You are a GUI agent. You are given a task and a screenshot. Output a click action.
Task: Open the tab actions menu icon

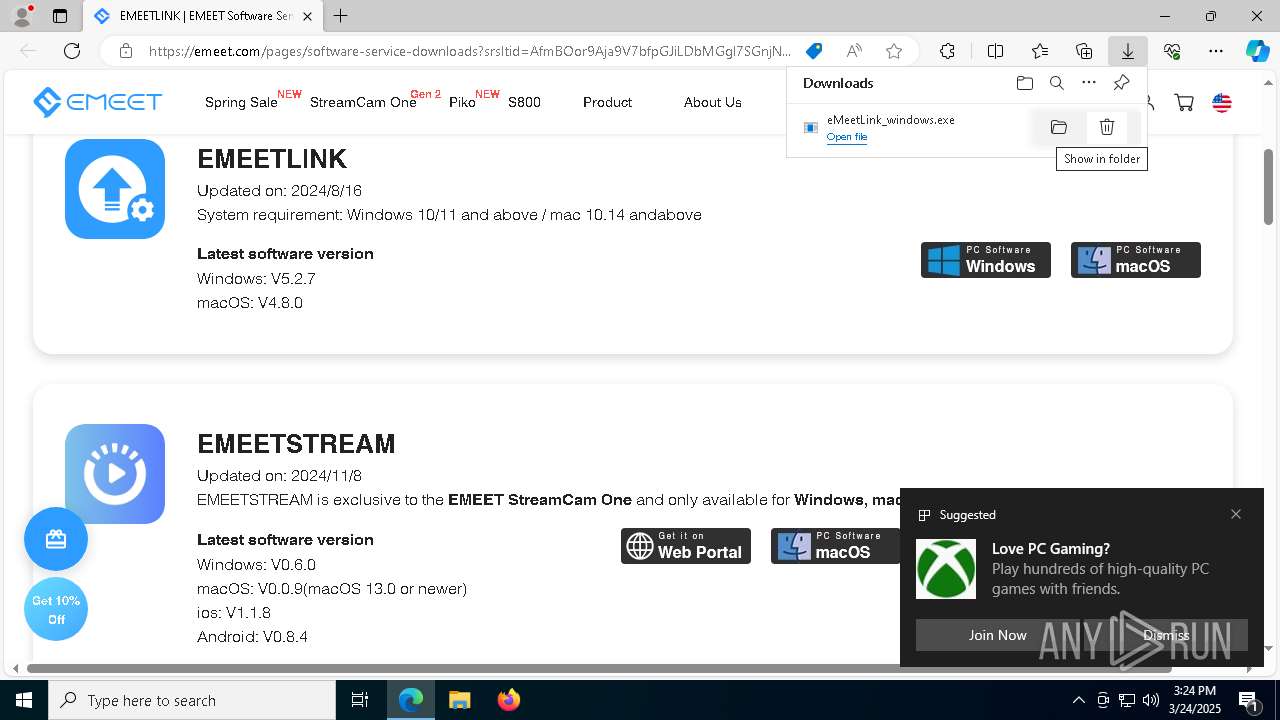pyautogui.click(x=60, y=16)
